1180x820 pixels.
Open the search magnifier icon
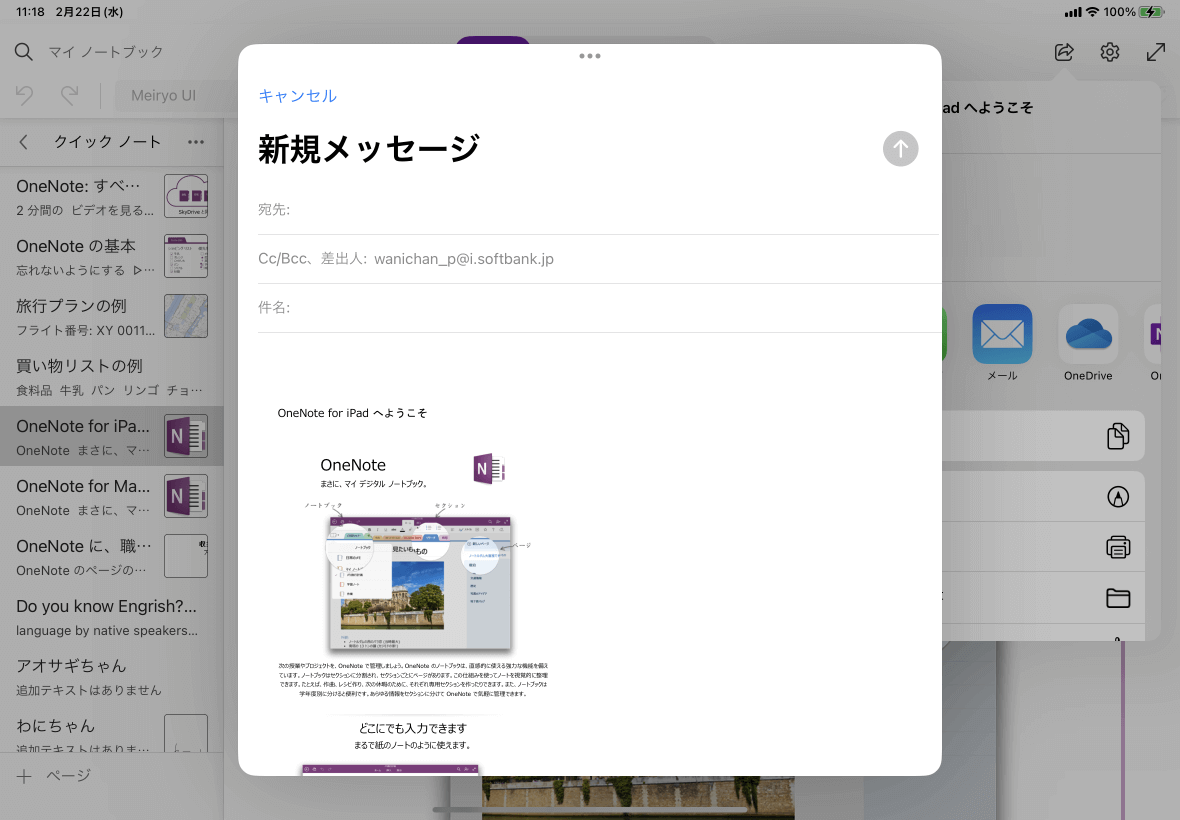click(x=23, y=52)
